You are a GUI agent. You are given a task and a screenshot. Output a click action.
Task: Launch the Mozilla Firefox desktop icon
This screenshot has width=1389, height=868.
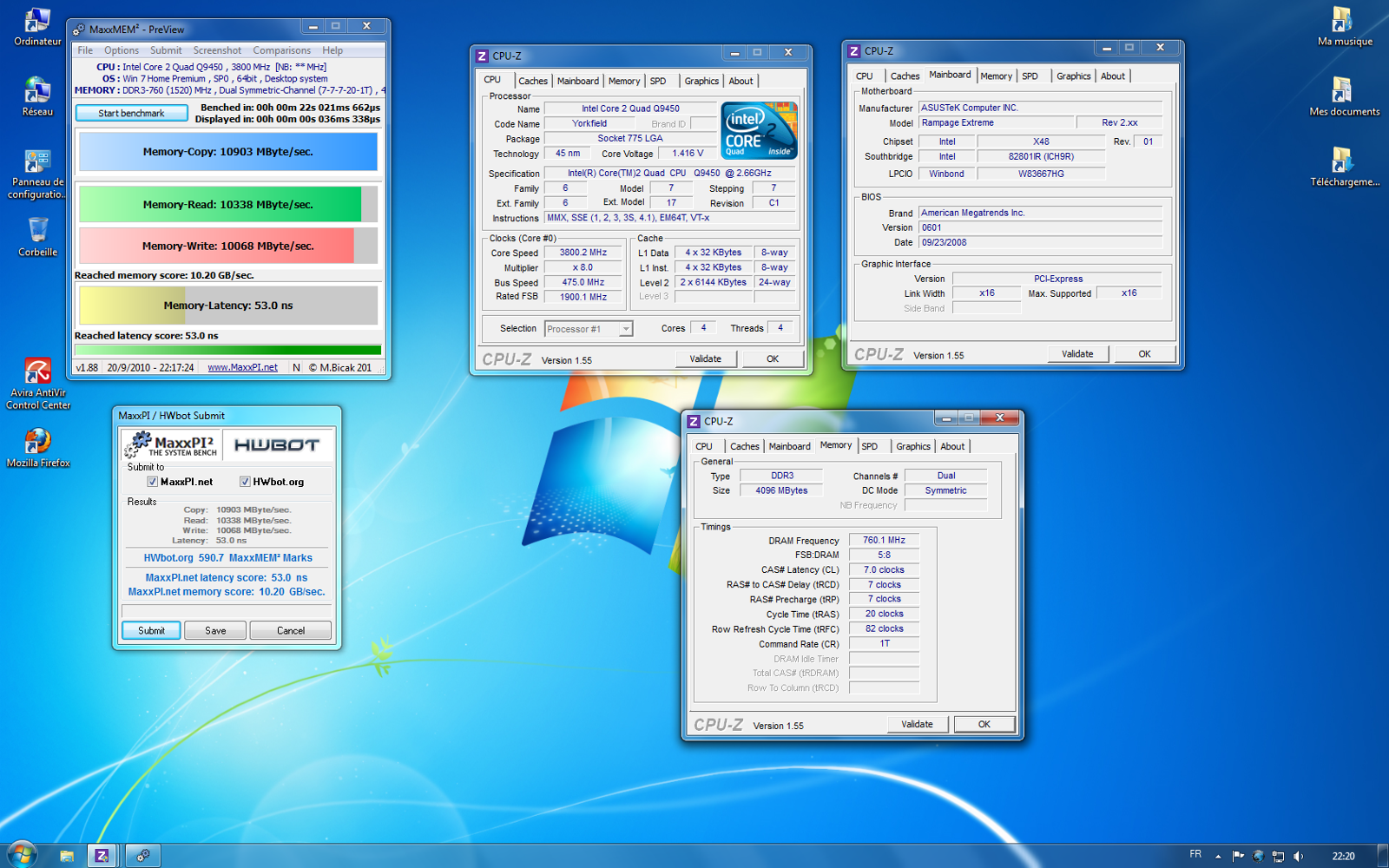(x=37, y=448)
